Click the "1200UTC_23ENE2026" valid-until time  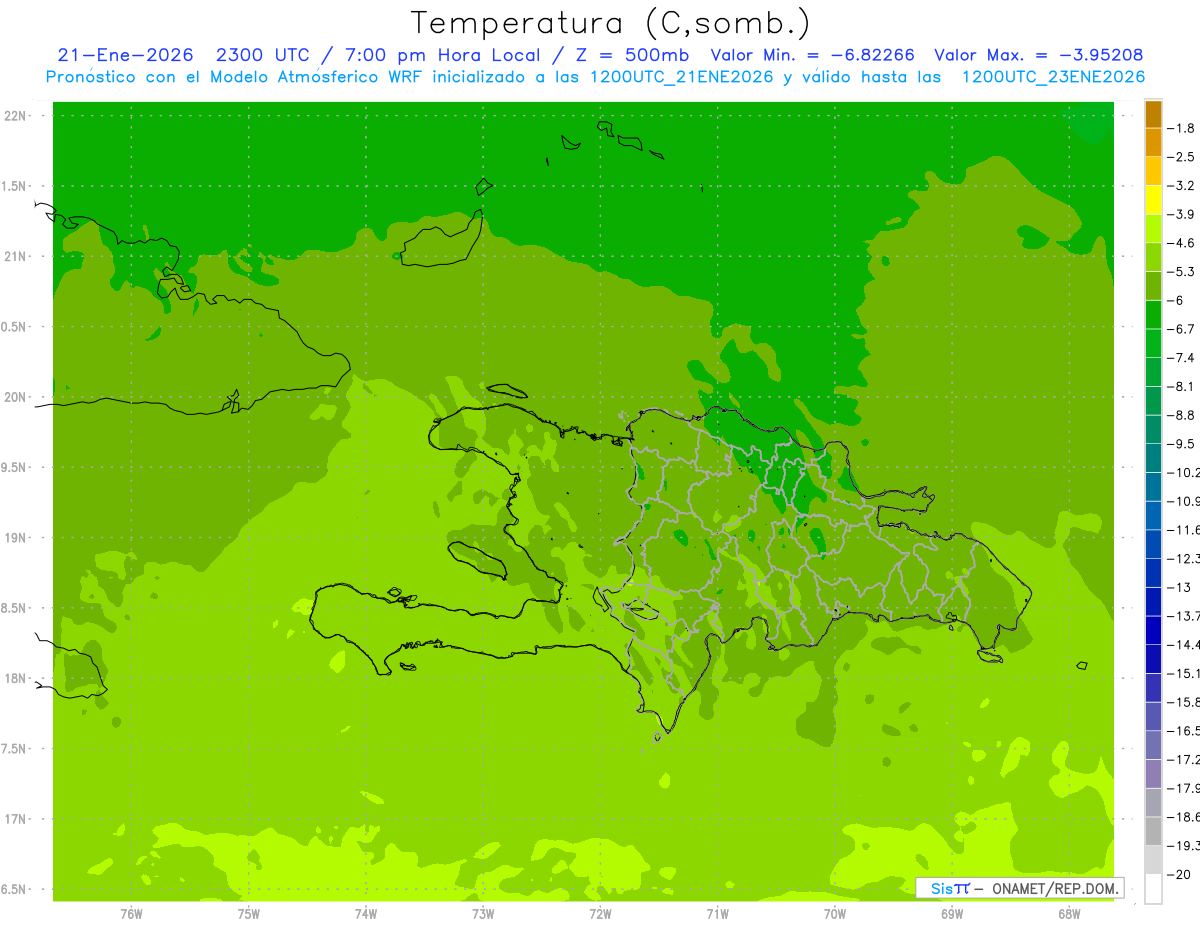pyautogui.click(x=1053, y=77)
